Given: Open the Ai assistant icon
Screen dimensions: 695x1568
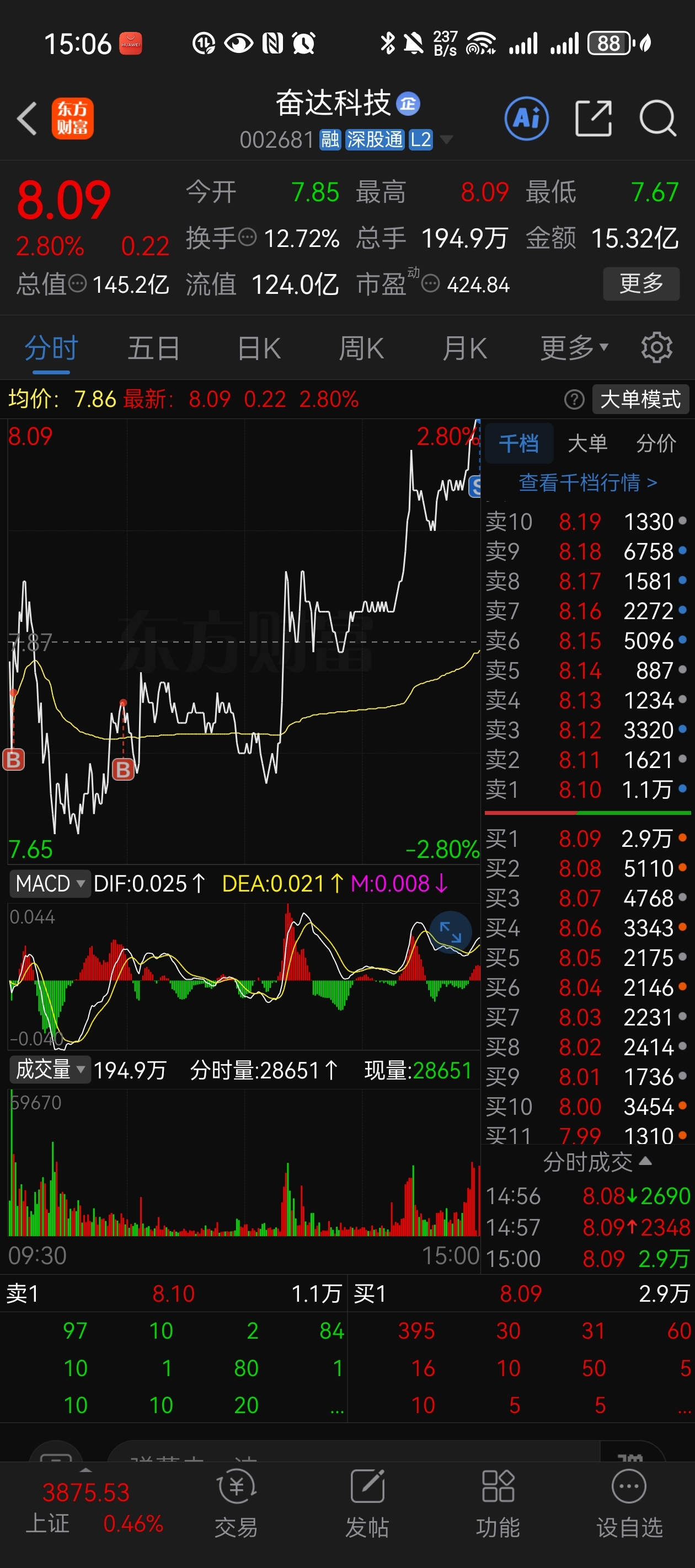Looking at the screenshot, I should click(x=526, y=118).
